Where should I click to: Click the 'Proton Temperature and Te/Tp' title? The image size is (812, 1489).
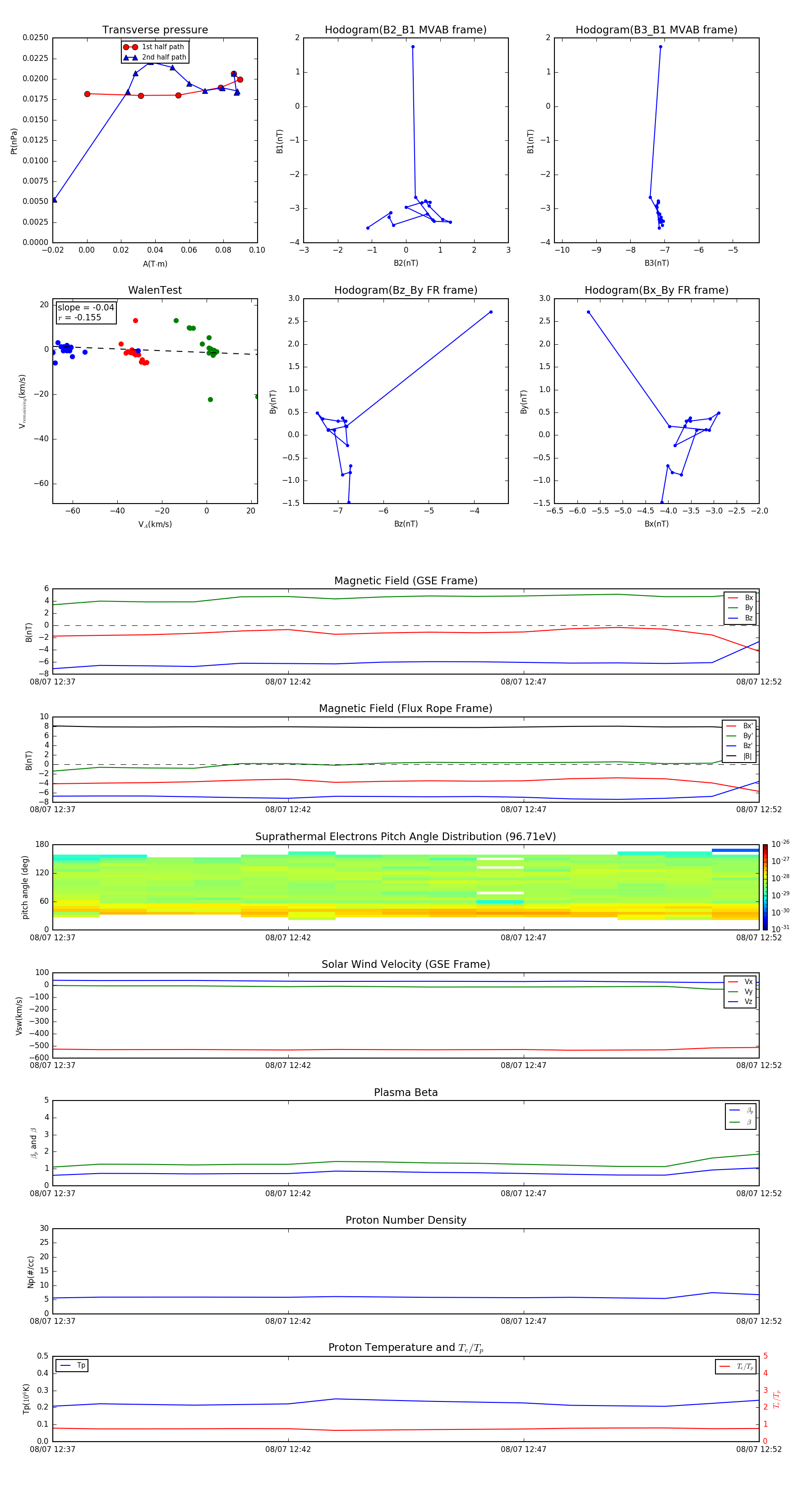pyautogui.click(x=406, y=1348)
